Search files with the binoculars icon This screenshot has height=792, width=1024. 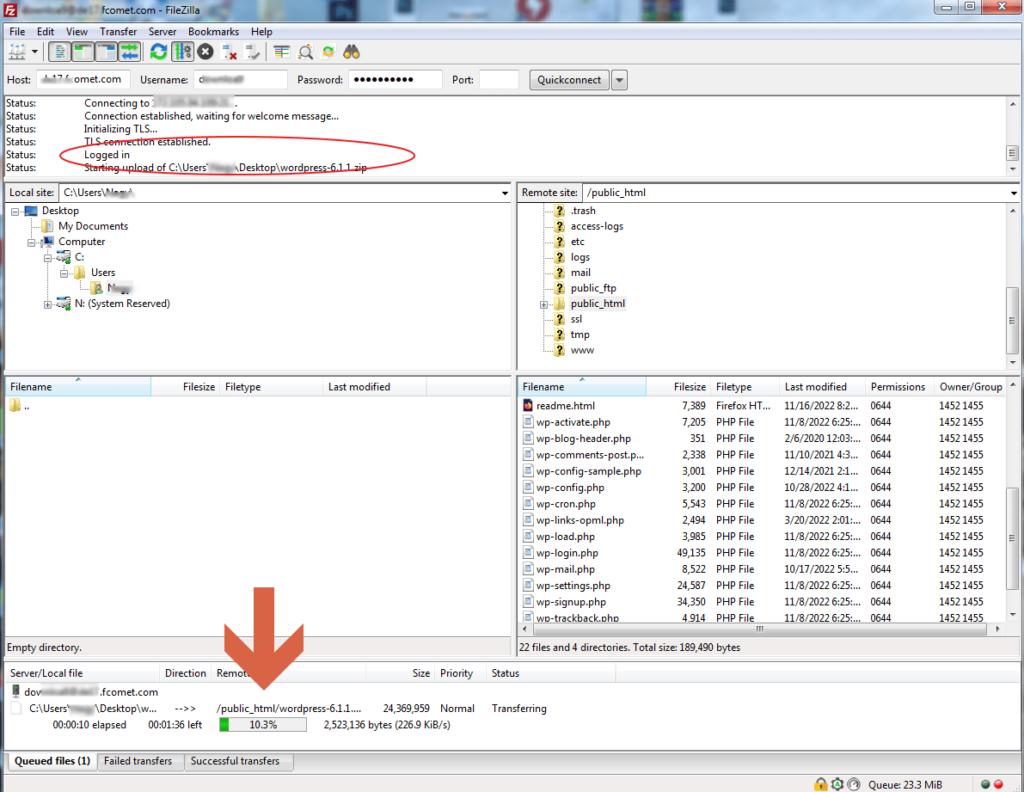[x=351, y=52]
